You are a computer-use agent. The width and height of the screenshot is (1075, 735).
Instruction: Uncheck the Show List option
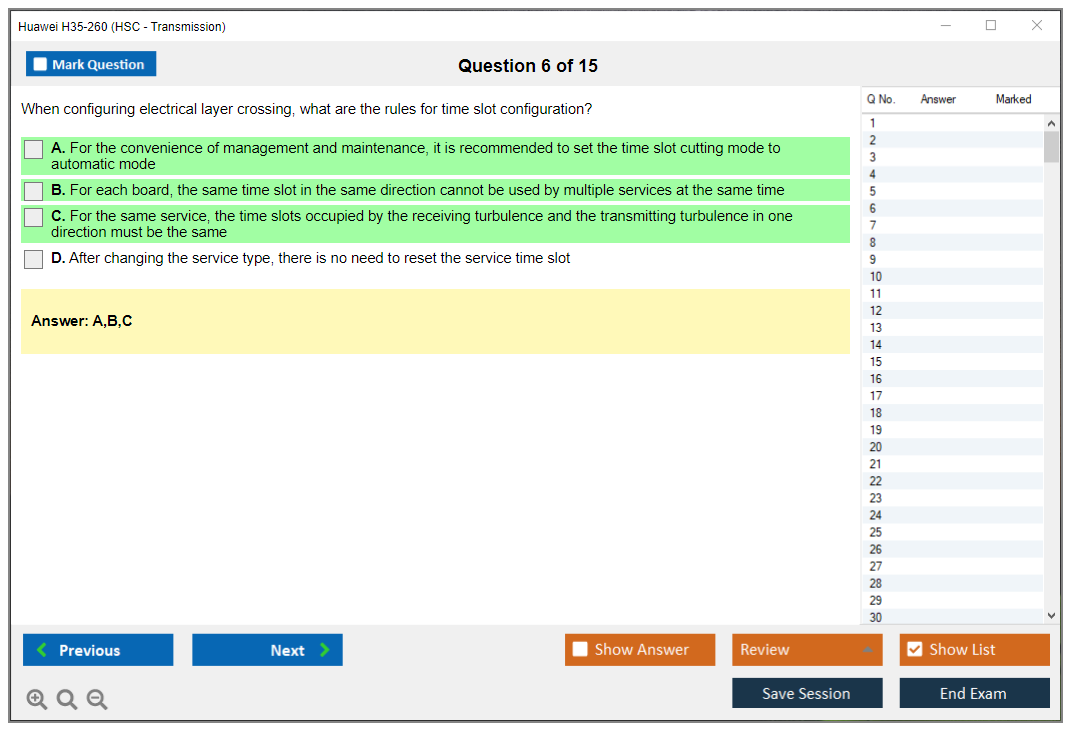tap(914, 650)
